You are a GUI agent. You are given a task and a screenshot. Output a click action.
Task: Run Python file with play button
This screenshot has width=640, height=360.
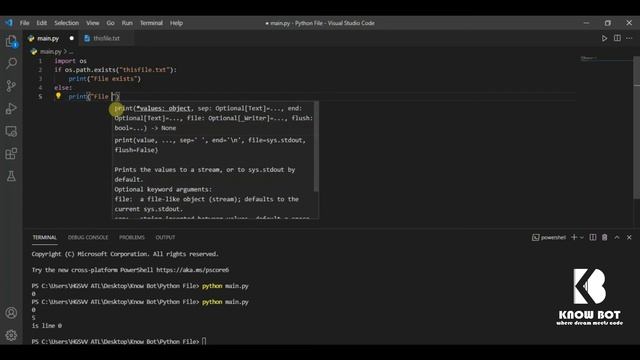point(604,38)
